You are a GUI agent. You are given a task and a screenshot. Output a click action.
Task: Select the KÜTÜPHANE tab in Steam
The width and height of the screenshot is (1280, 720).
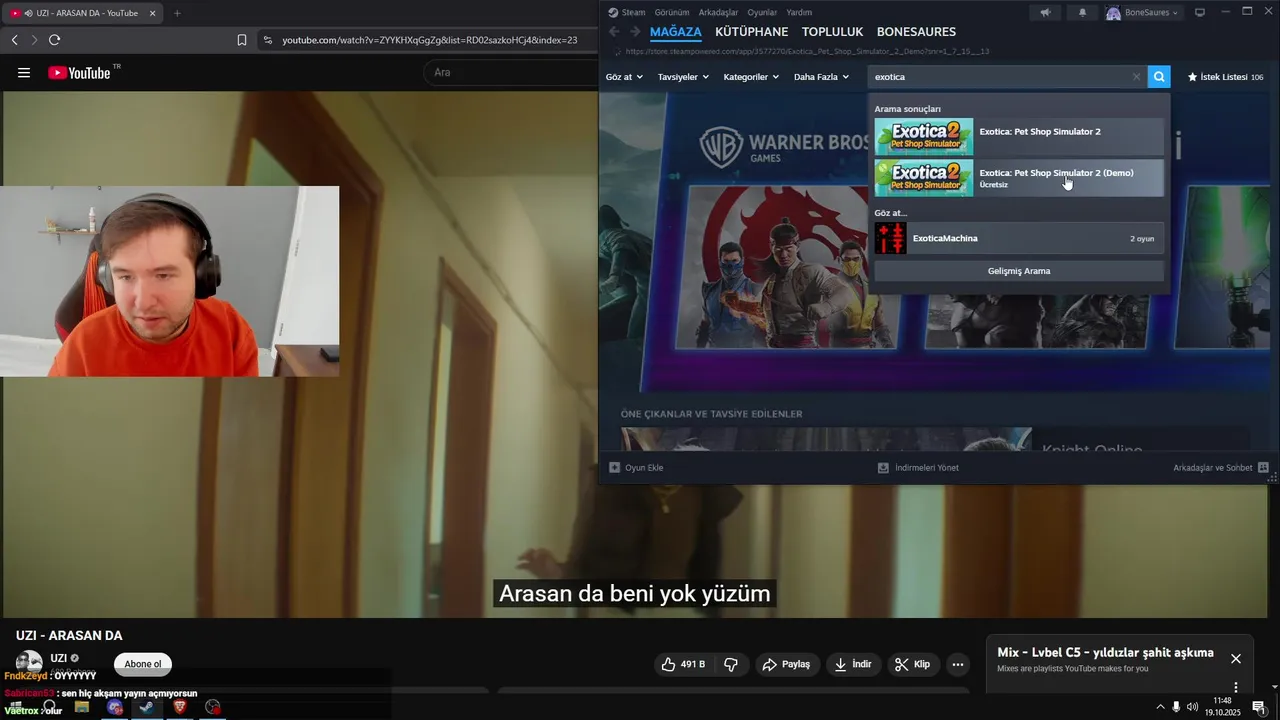[752, 32]
